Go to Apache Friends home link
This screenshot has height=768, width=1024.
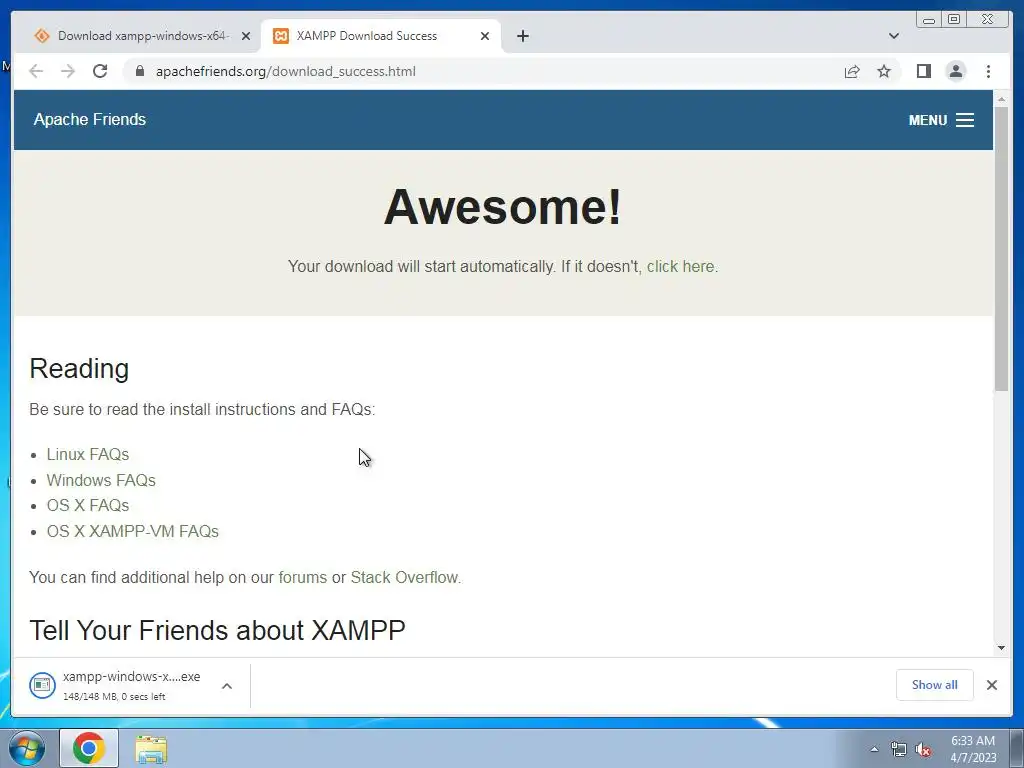point(89,120)
